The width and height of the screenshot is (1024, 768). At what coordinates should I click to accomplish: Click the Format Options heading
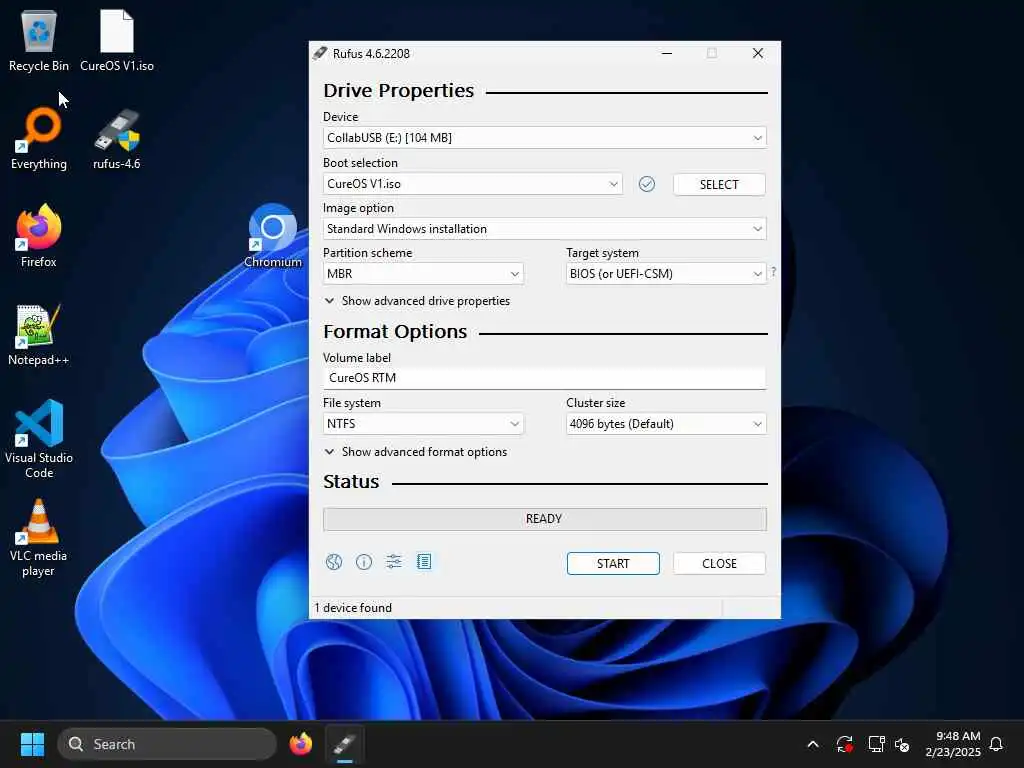pos(395,332)
